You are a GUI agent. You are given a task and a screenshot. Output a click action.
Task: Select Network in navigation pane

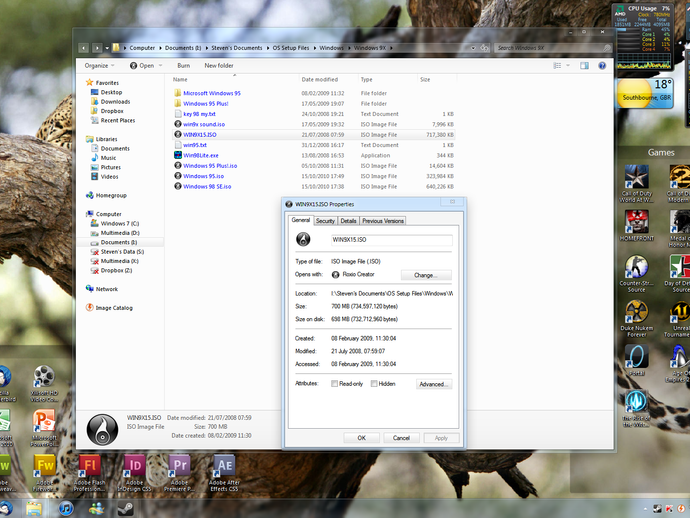[x=106, y=289]
